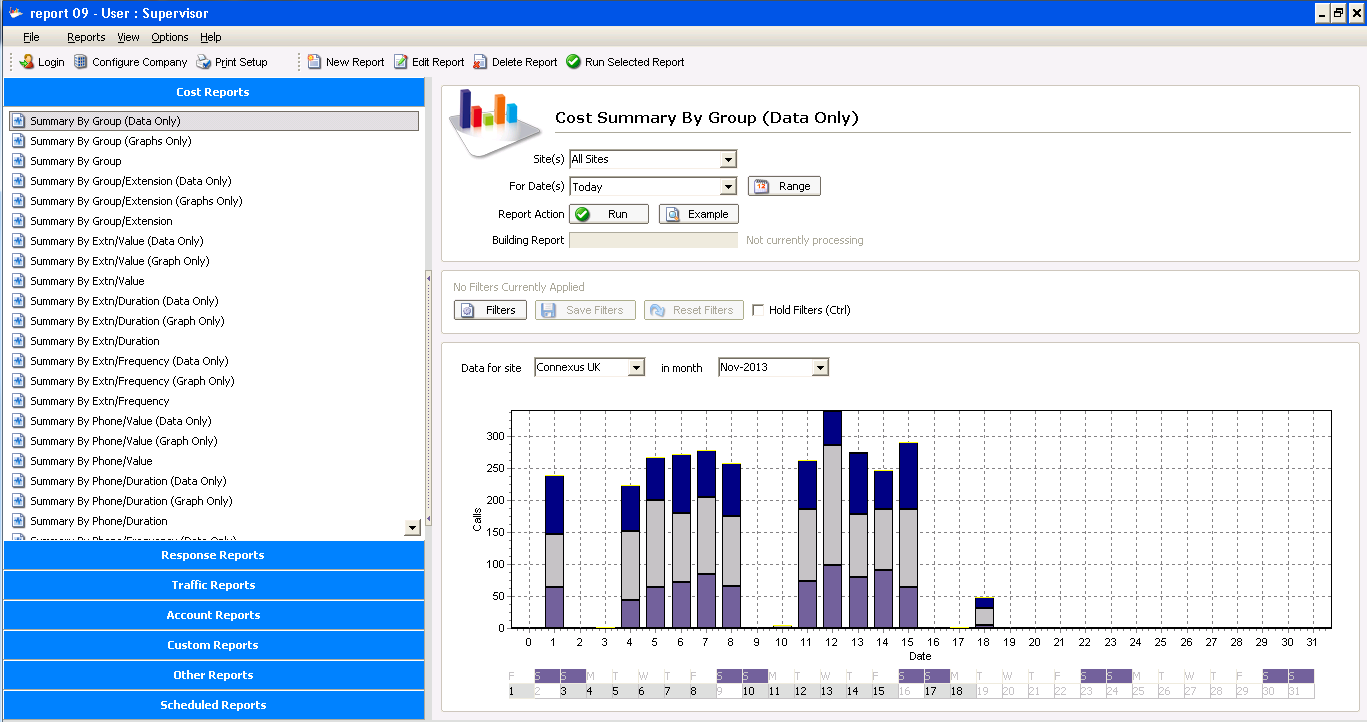Expand the Account Reports section
The width and height of the screenshot is (1367, 722).
pos(214,615)
